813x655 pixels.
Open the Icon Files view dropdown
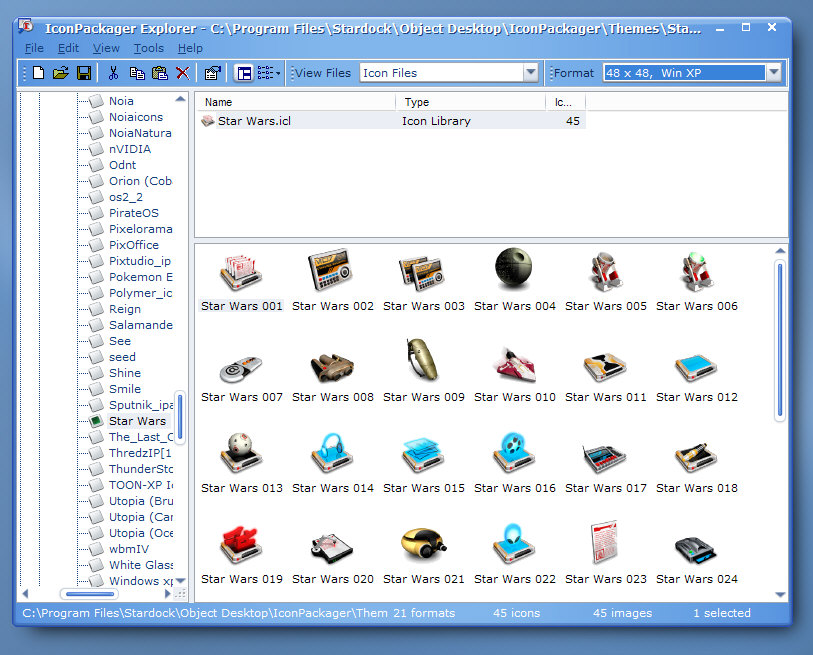click(532, 72)
